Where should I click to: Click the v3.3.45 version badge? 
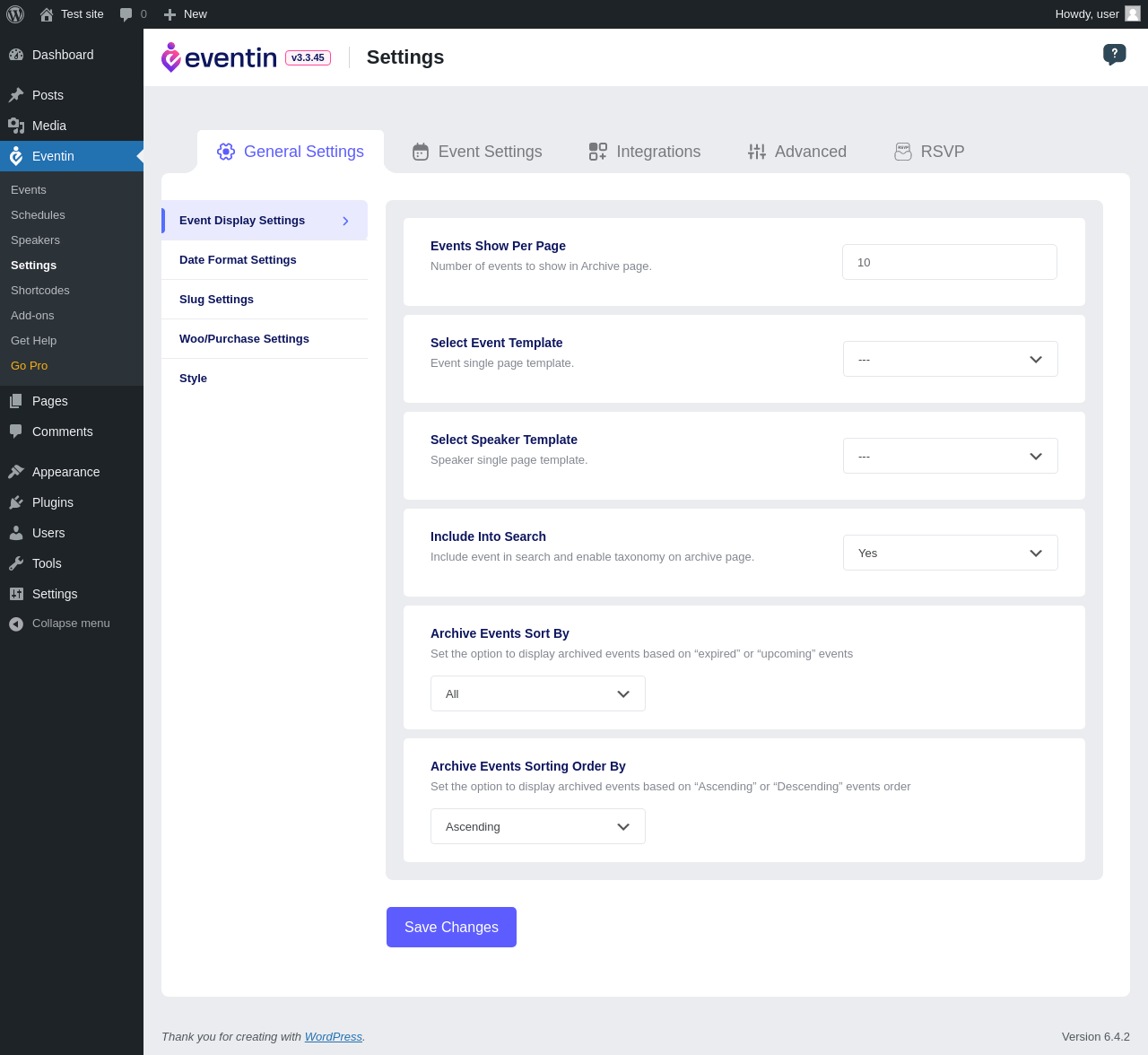pyautogui.click(x=308, y=57)
